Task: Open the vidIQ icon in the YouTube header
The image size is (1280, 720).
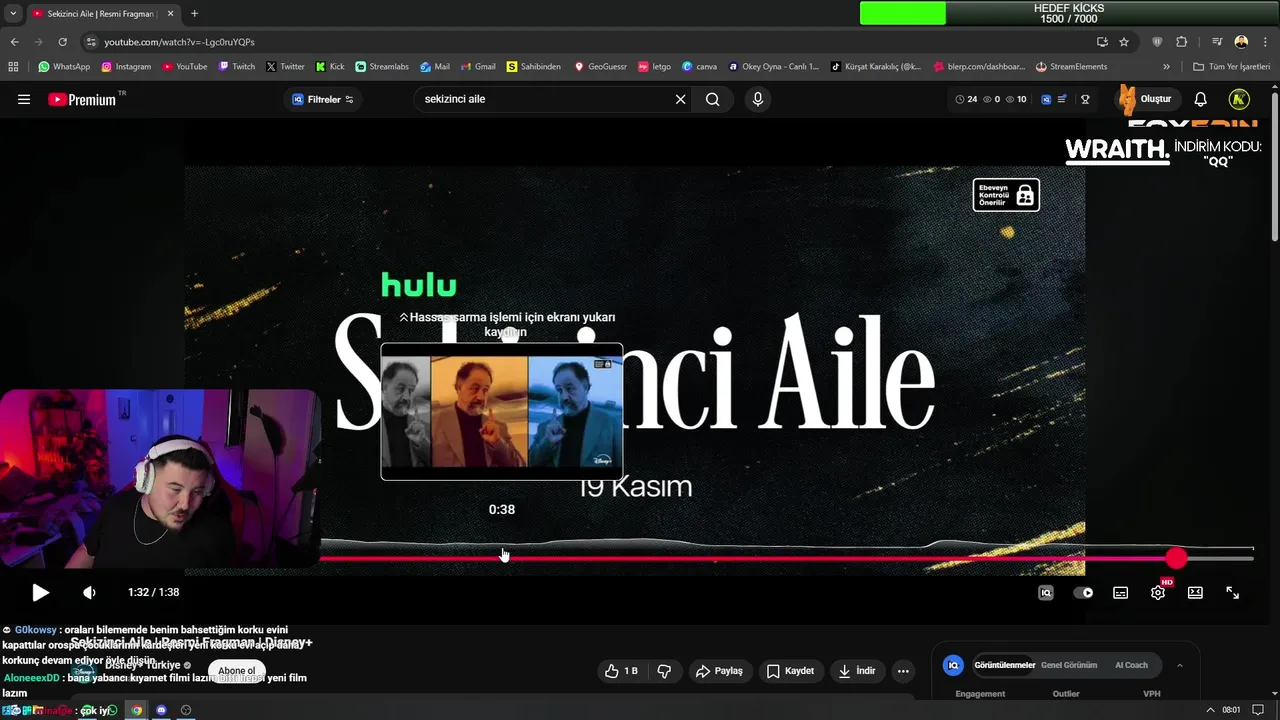Action: pos(1046,99)
